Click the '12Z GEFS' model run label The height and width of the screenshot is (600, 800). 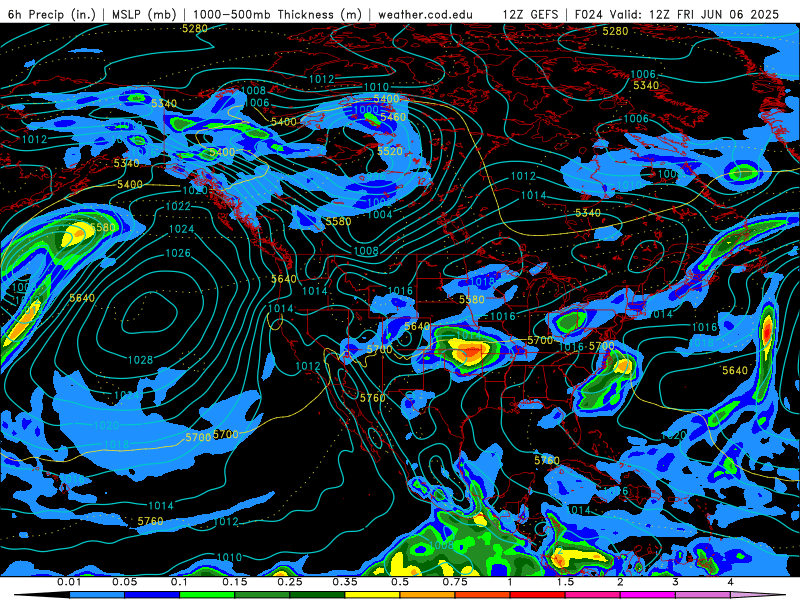pos(530,14)
